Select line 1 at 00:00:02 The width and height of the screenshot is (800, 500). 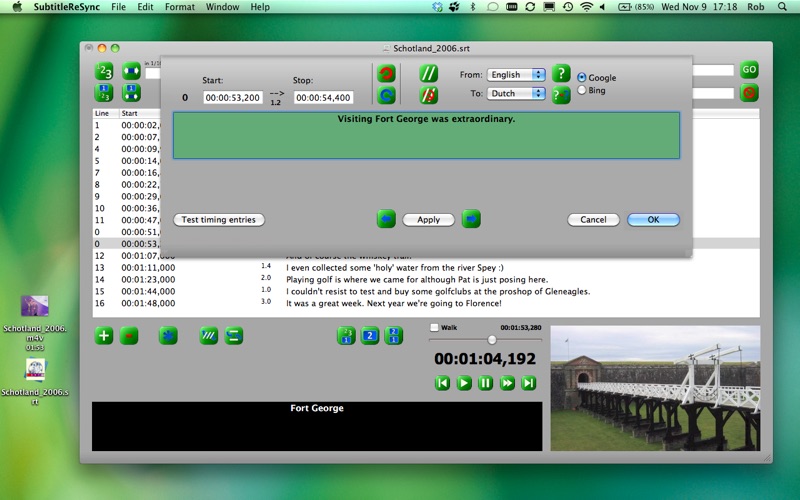coord(127,125)
